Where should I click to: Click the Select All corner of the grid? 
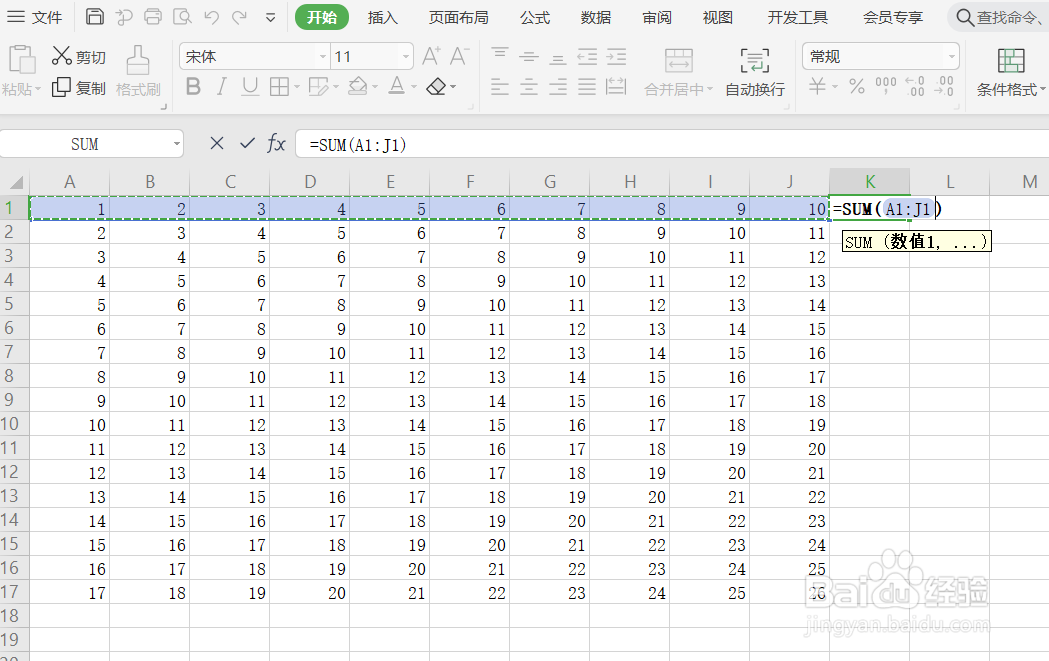15,182
